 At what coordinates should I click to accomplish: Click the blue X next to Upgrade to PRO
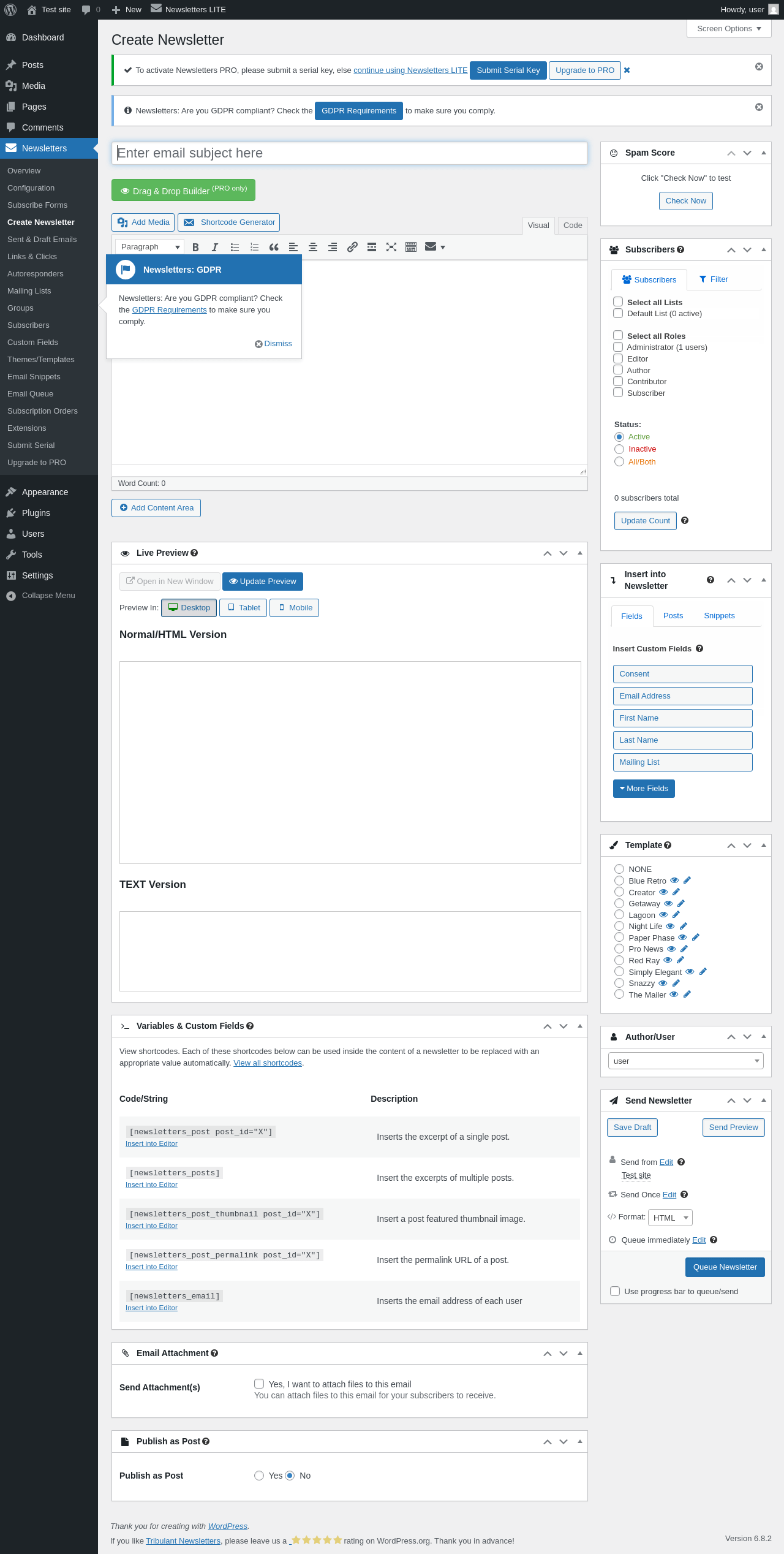(x=627, y=70)
